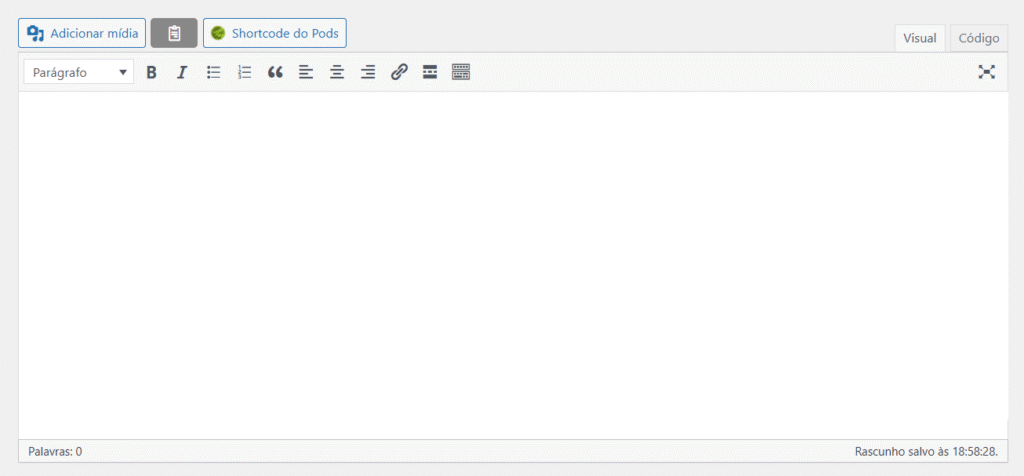
Task: Enter distraction-free fullscreen mode
Action: [987, 72]
